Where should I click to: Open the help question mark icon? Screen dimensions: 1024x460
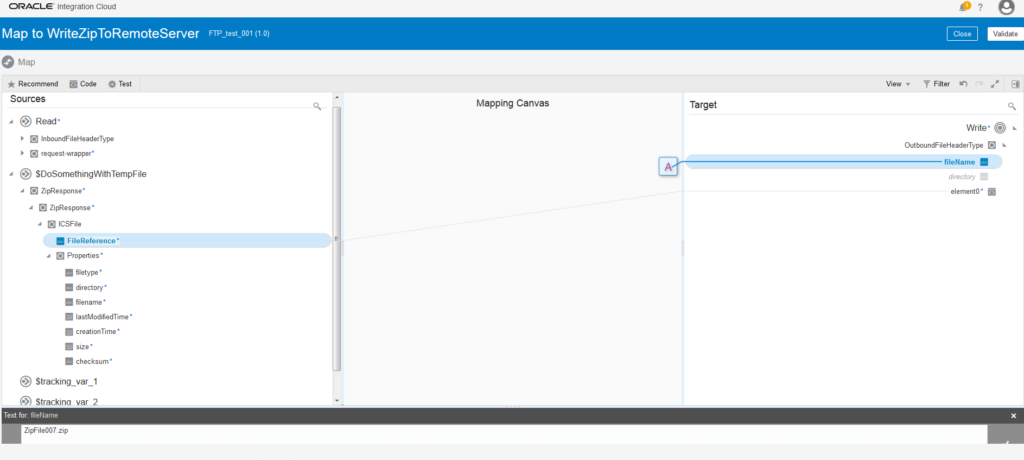(x=980, y=7)
